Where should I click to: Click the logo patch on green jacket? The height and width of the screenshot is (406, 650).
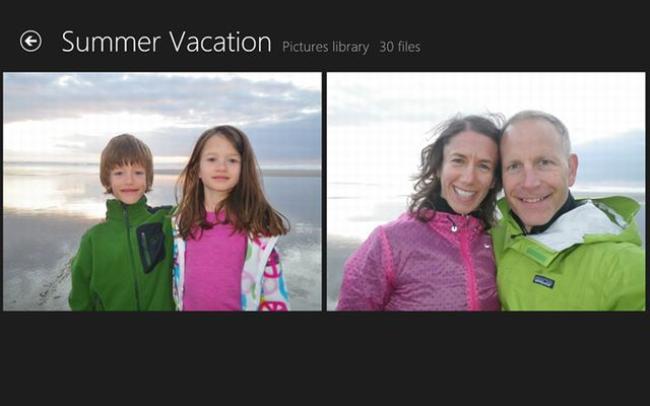point(543,282)
